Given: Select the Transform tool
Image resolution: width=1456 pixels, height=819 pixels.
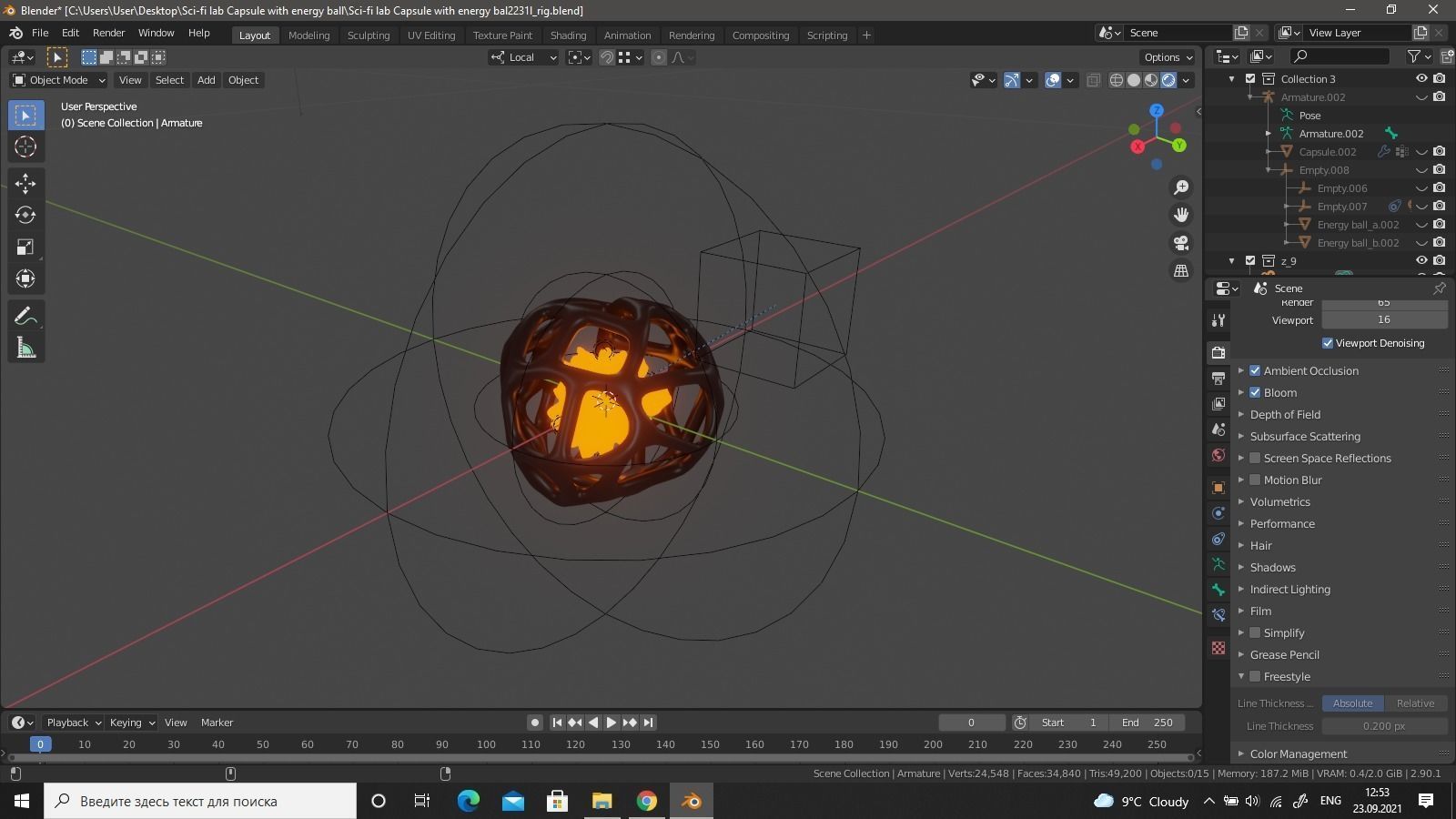Looking at the screenshot, I should point(25,278).
